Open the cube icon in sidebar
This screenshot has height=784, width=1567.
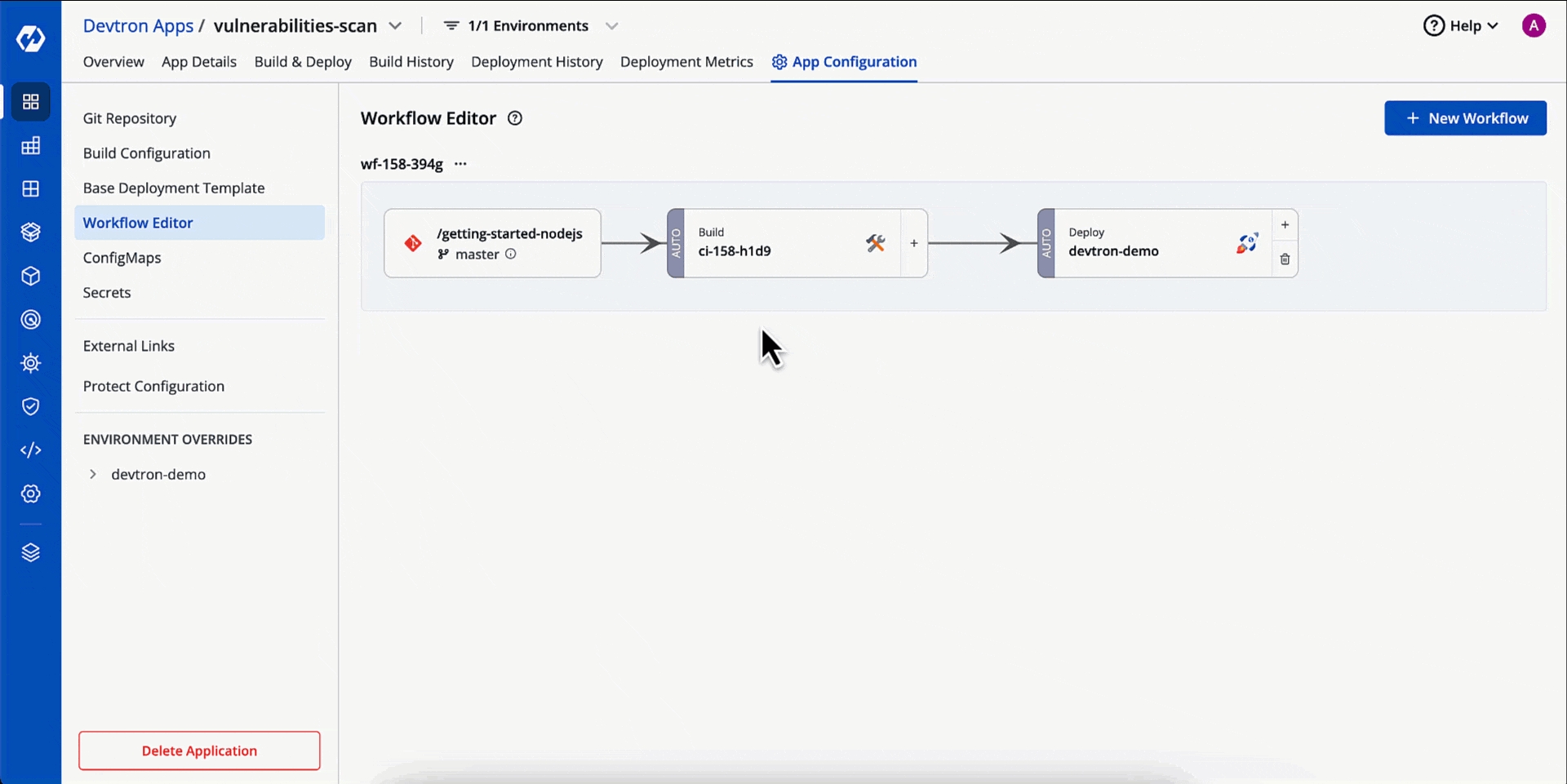tap(31, 277)
